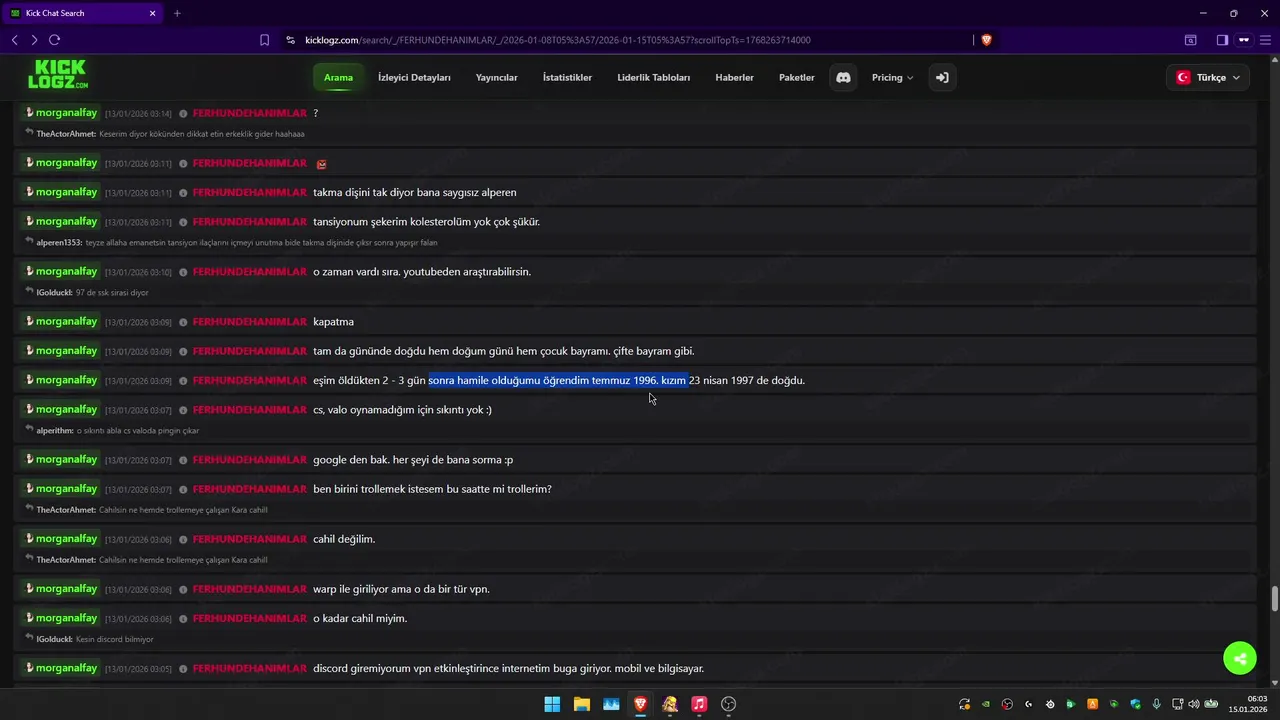1280x720 pixels.
Task: Select the Arama nav tab
Action: [338, 77]
